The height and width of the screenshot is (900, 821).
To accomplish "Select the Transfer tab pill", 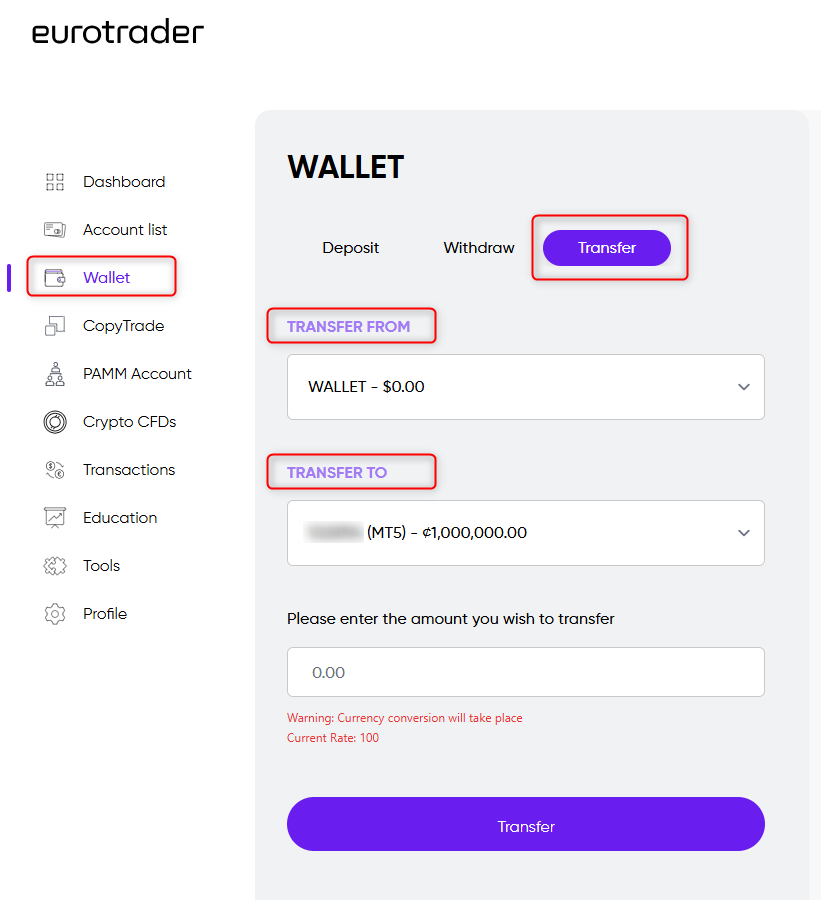I will (x=606, y=248).
